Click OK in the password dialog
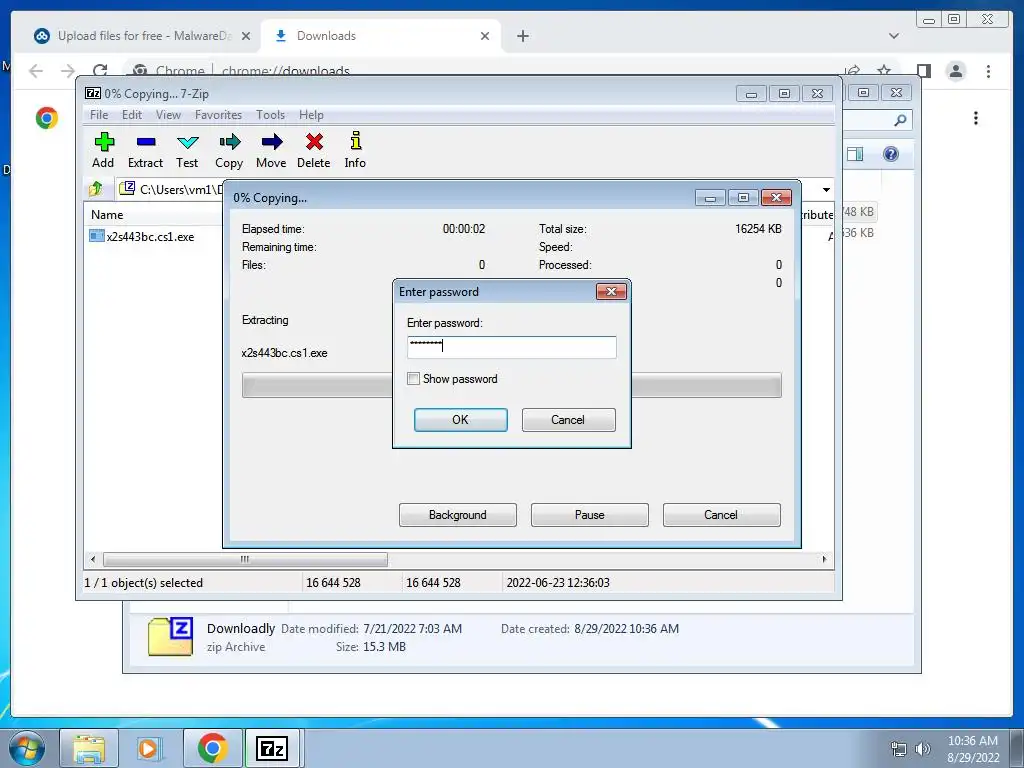 coord(460,420)
